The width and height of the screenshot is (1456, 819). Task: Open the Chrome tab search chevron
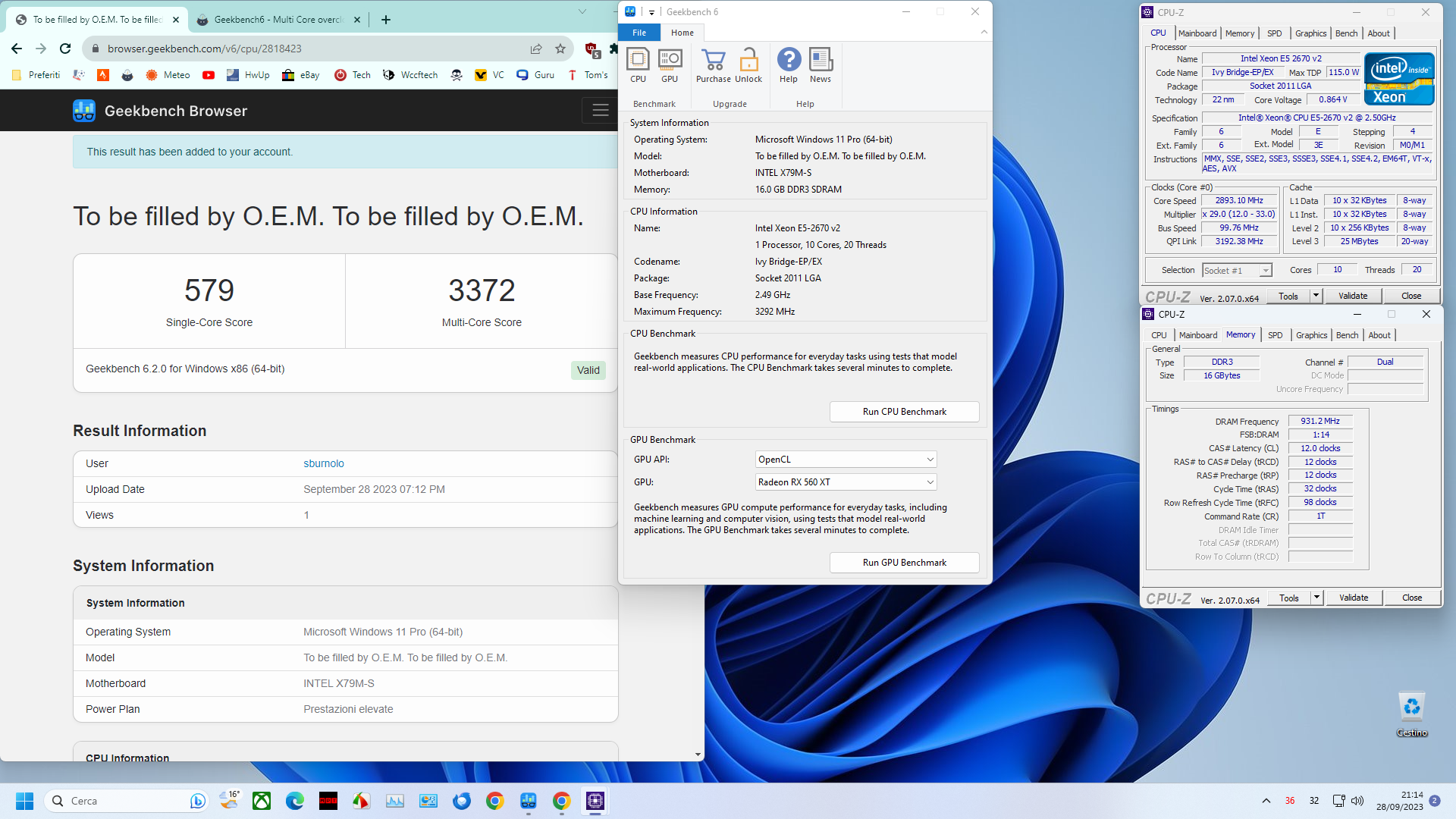click(x=582, y=11)
